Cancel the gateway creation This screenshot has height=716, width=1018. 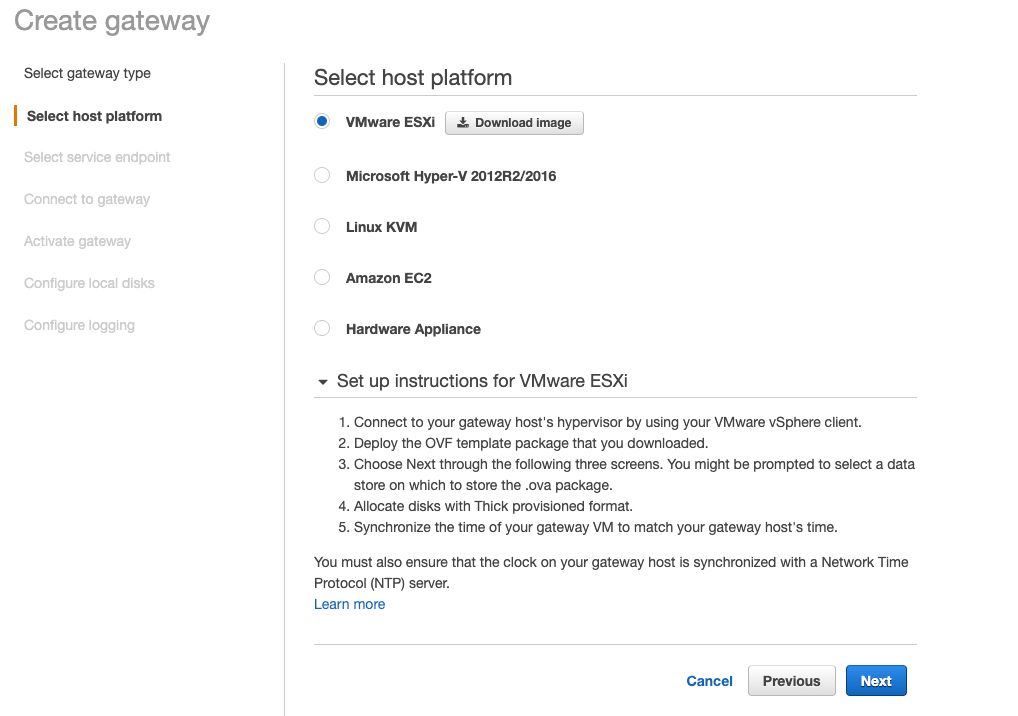[709, 680]
